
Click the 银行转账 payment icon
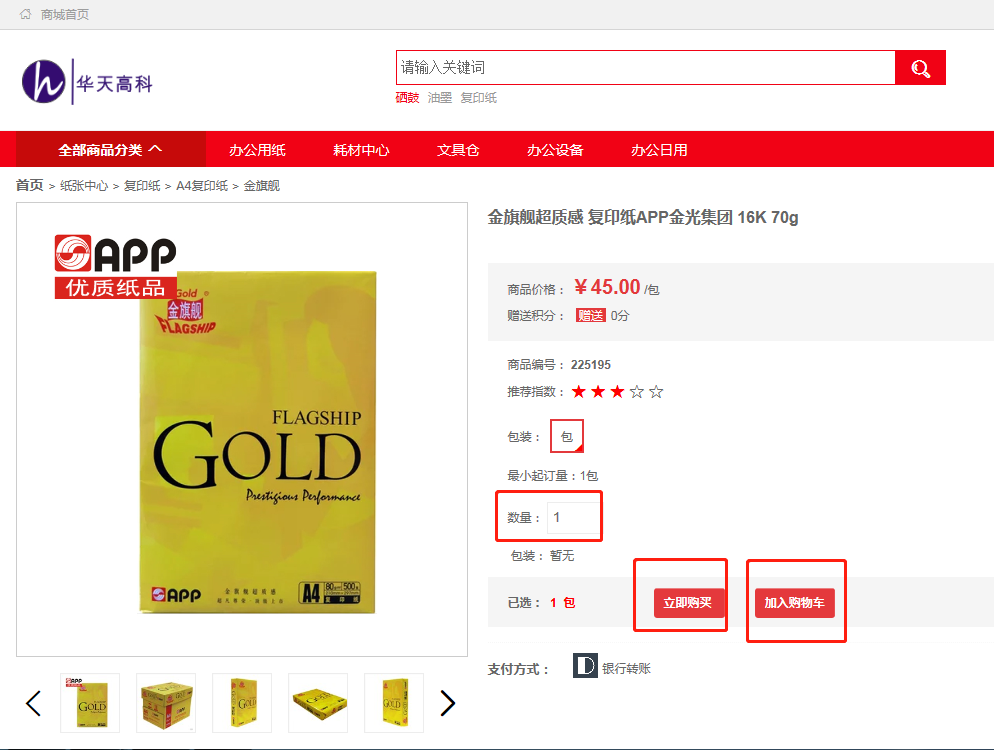(585, 666)
